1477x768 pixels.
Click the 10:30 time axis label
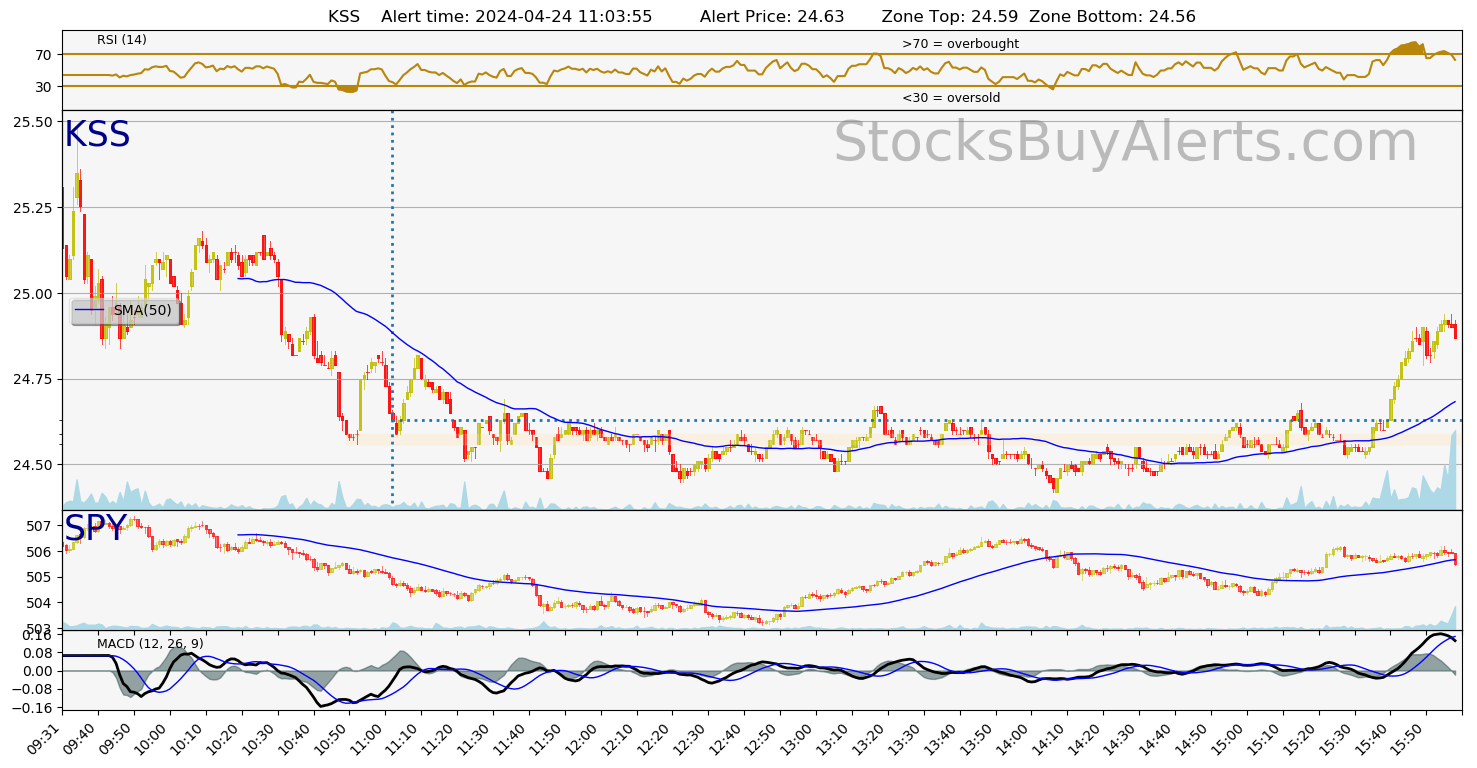pos(259,739)
